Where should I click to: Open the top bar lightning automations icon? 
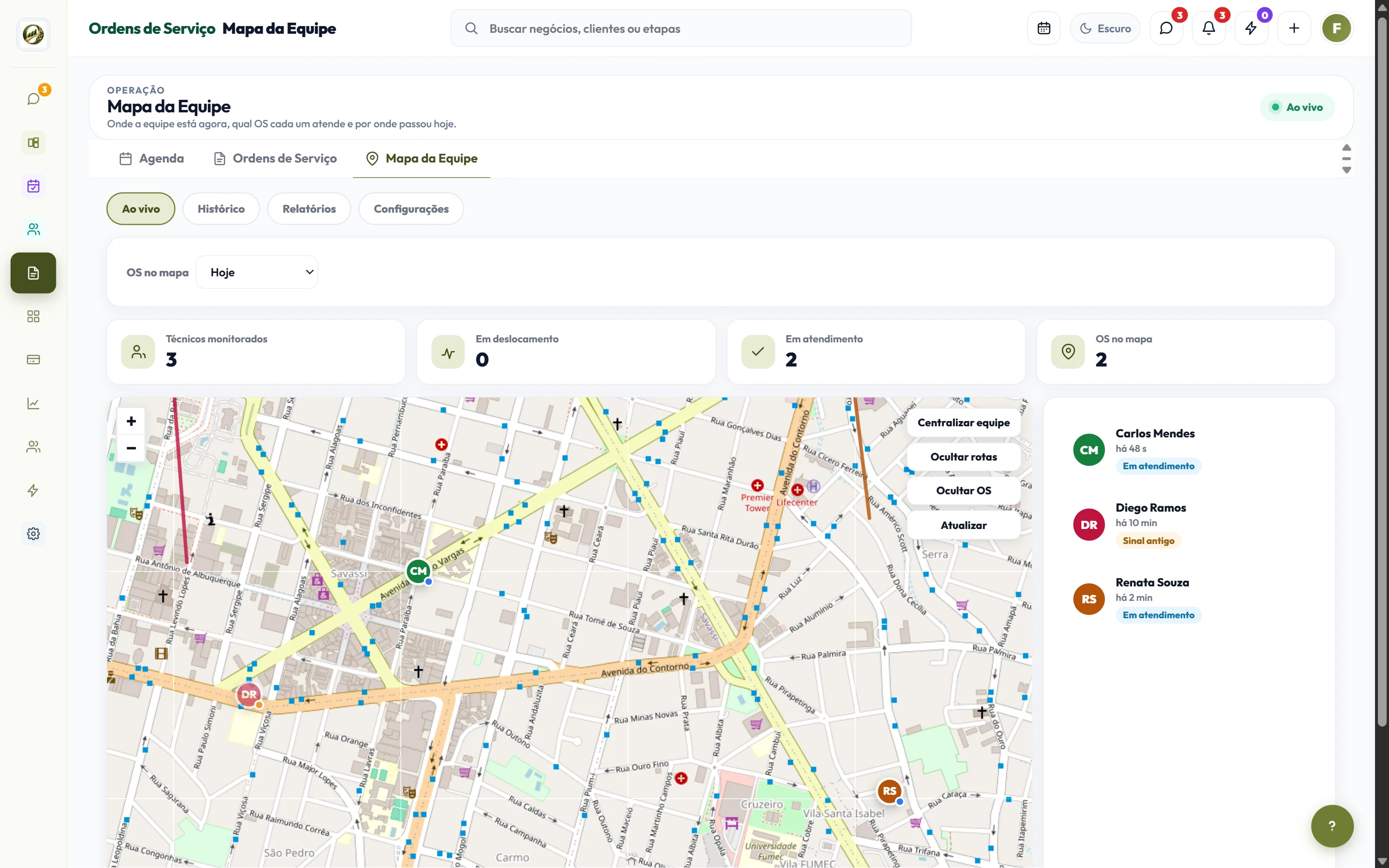point(1251,28)
